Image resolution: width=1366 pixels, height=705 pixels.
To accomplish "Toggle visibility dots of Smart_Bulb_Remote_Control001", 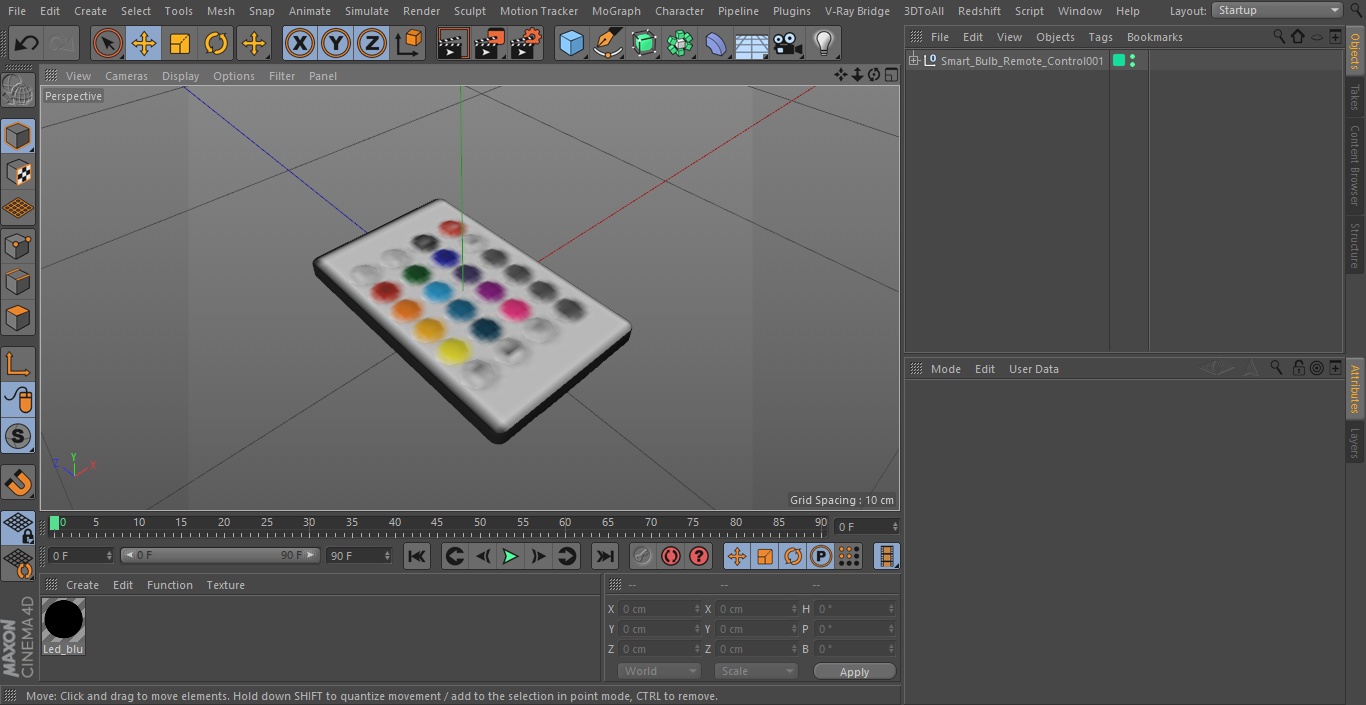I will coord(1132,61).
